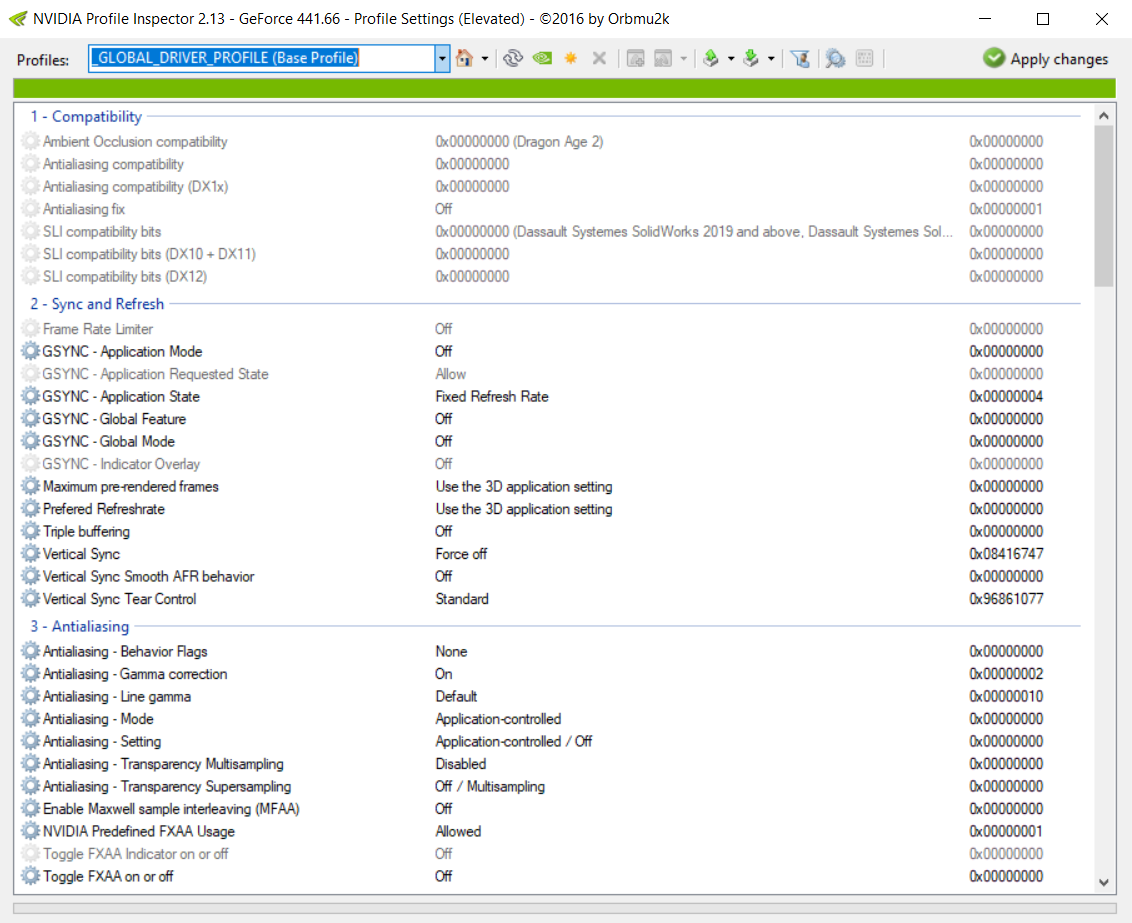
Task: Click the gear icon beside Triple buffering
Action: (x=30, y=531)
